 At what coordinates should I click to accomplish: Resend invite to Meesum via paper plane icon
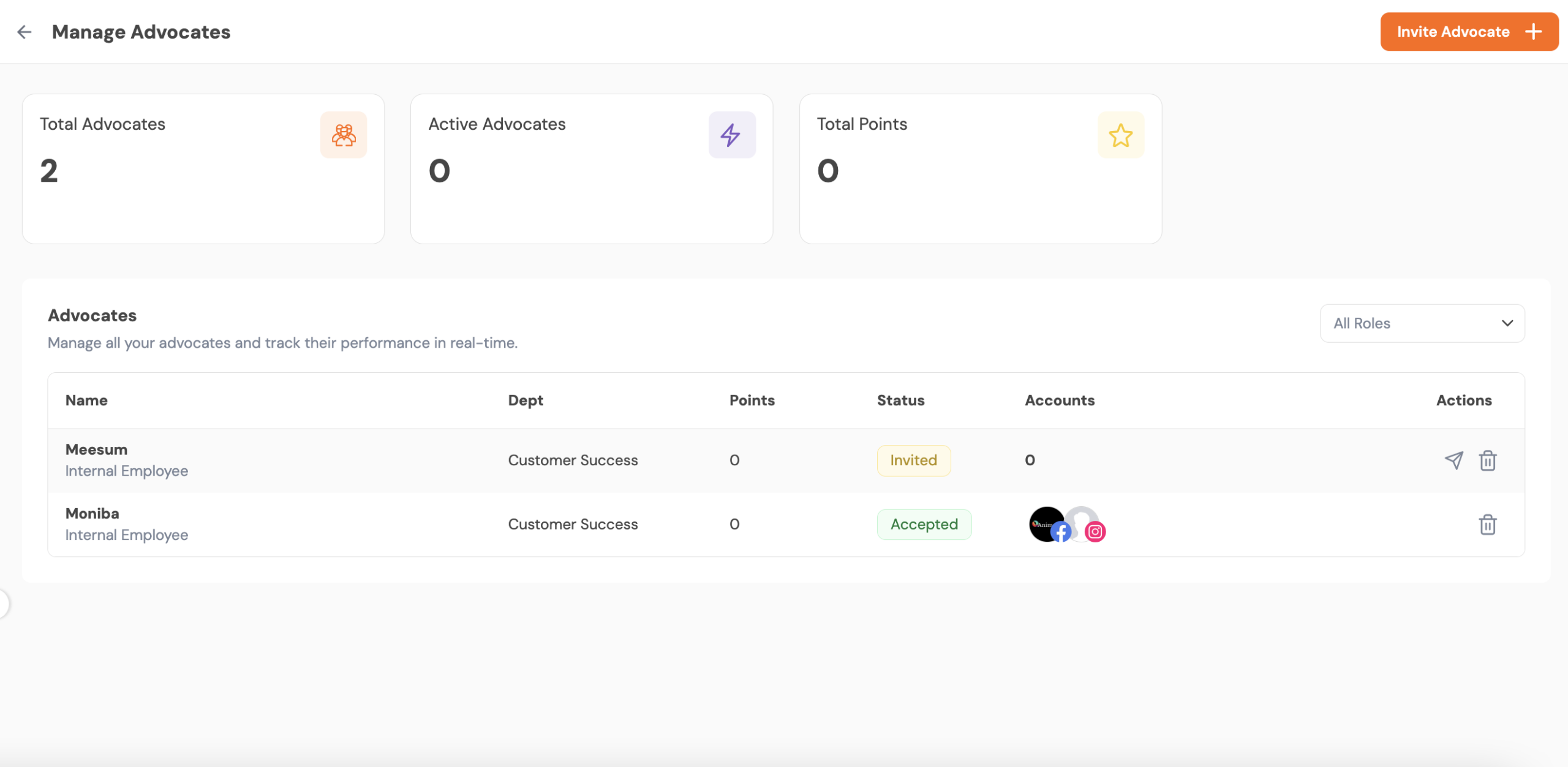1453,460
